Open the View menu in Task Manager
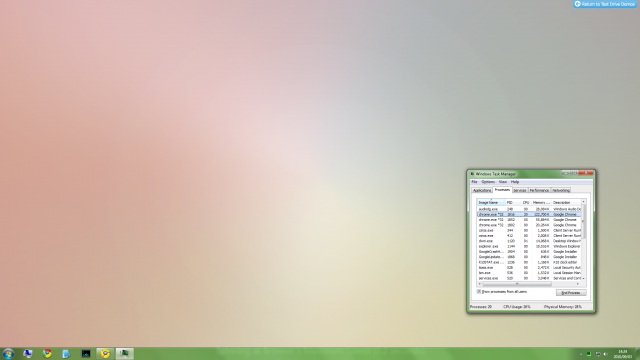 click(x=502, y=182)
